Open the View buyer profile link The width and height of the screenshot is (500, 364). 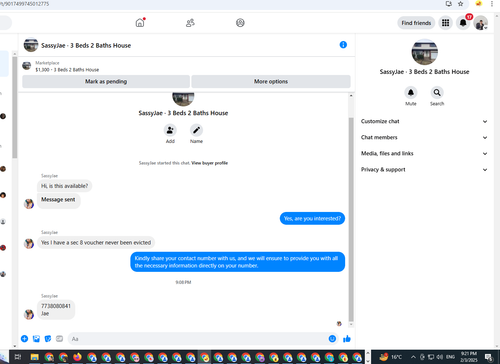click(x=209, y=163)
